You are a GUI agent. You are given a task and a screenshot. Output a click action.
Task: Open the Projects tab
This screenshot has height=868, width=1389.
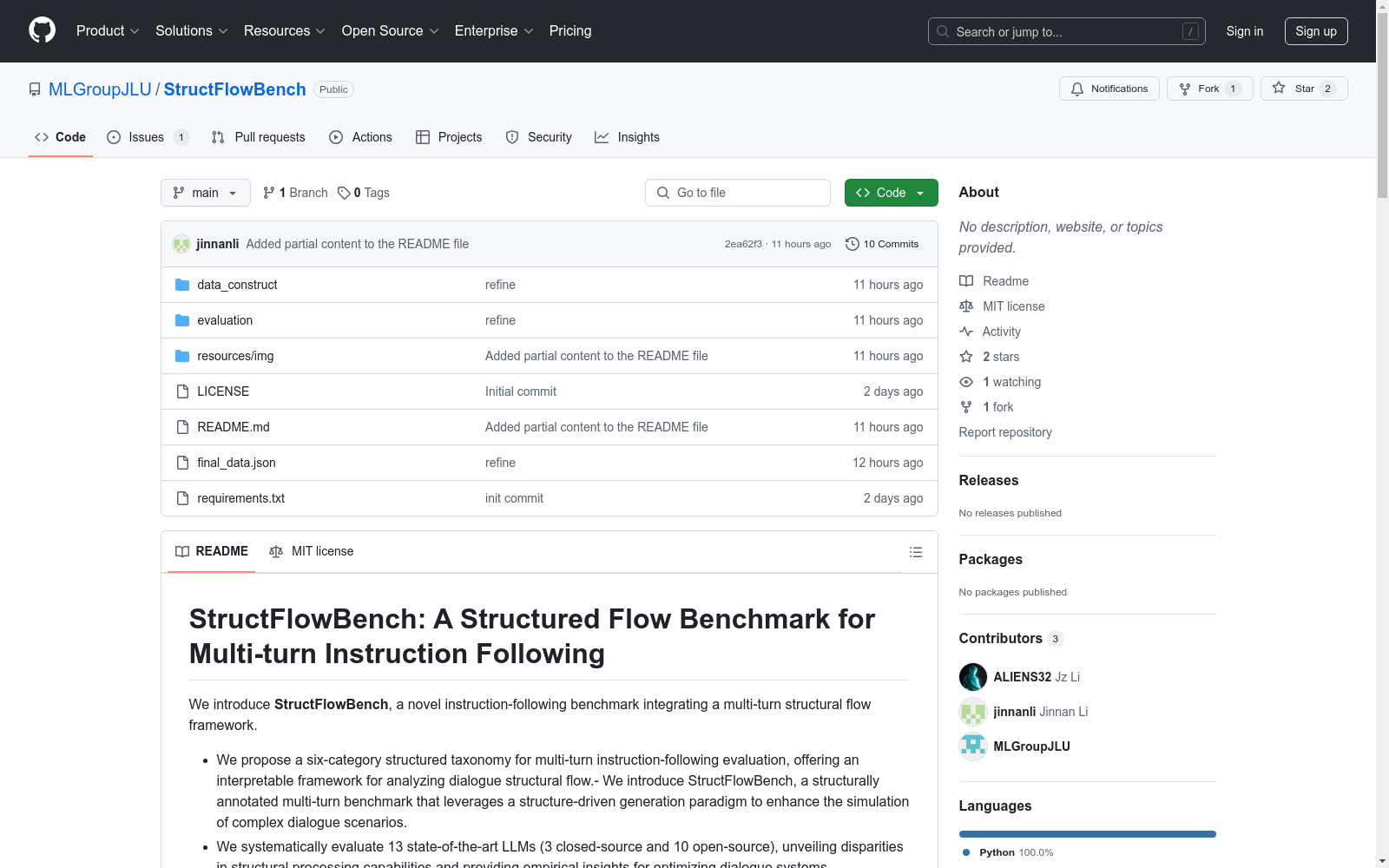click(x=449, y=137)
